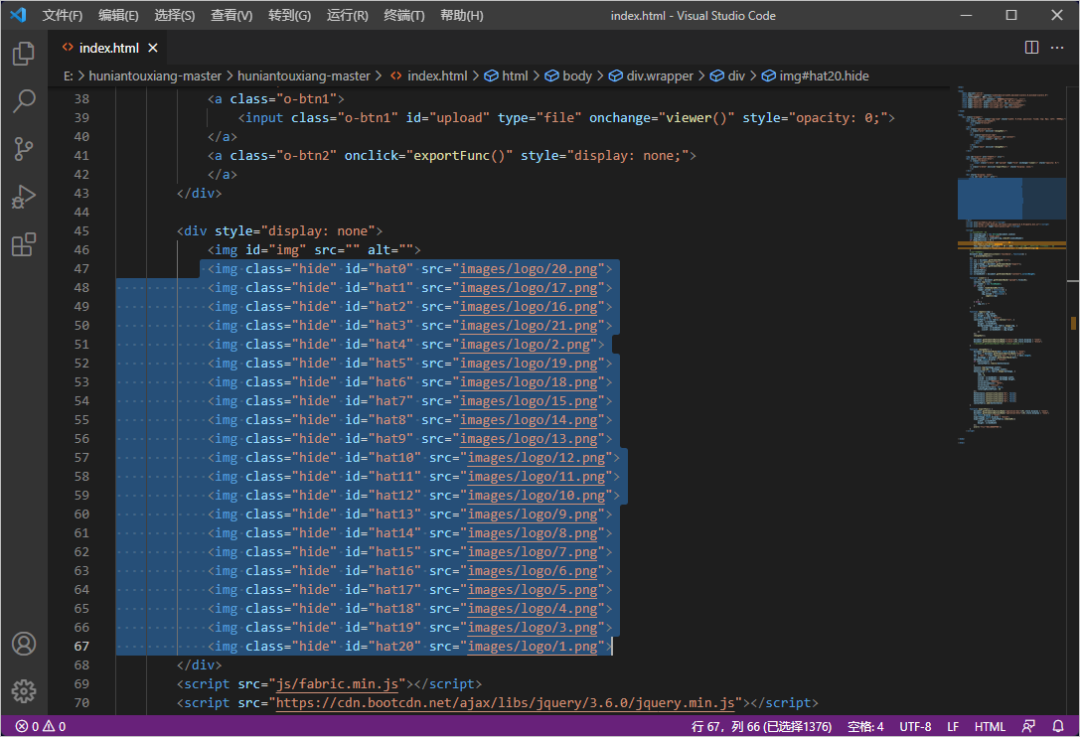Close the index.html editor tab

153,48
